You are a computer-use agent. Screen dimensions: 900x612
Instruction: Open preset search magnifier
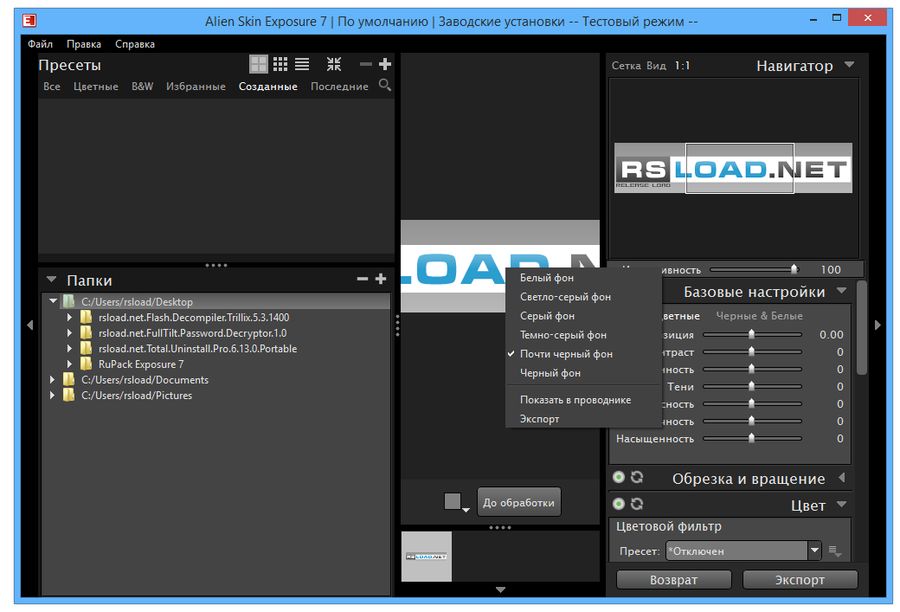tap(385, 85)
